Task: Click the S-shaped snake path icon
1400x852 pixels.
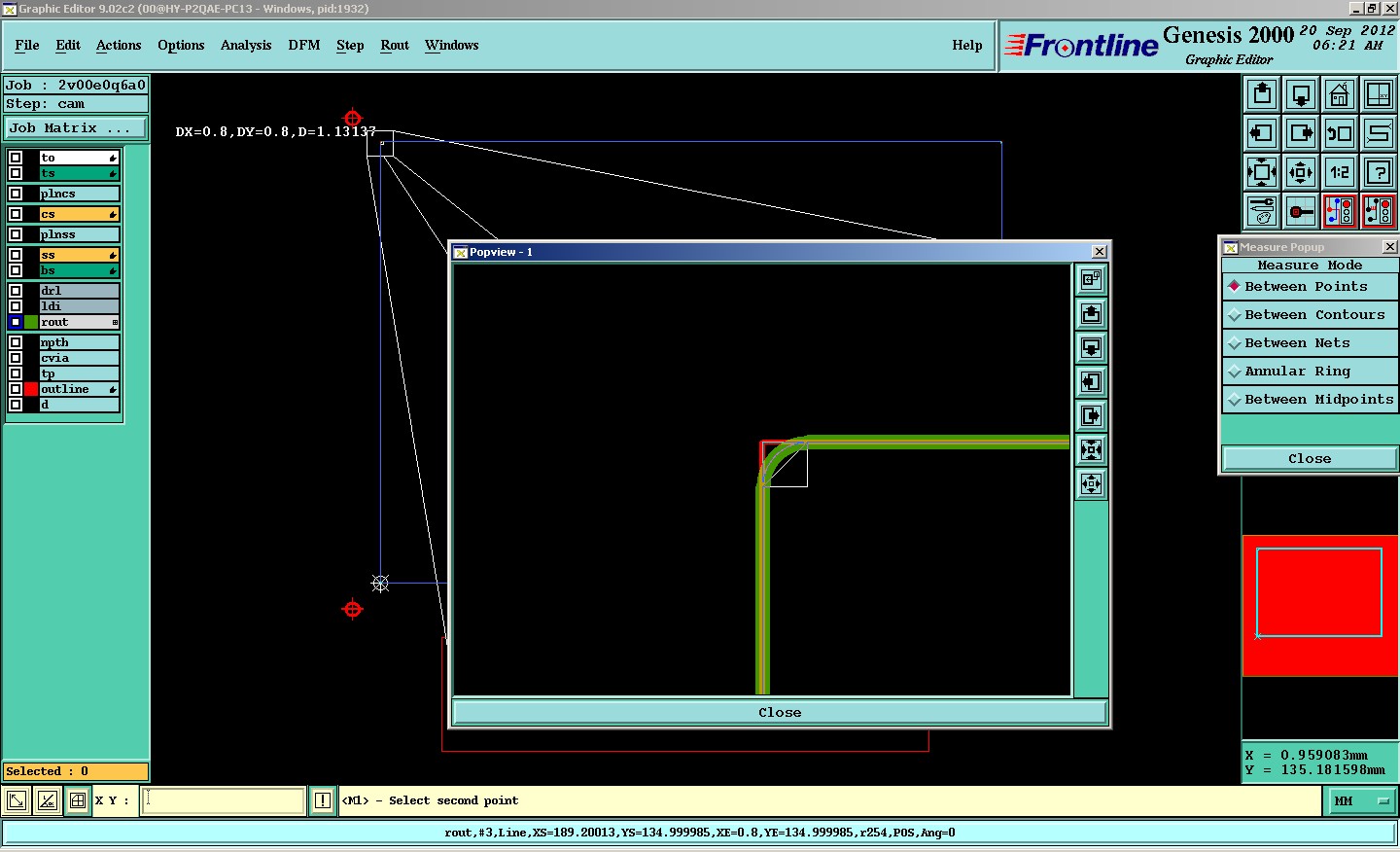Action: [1379, 133]
